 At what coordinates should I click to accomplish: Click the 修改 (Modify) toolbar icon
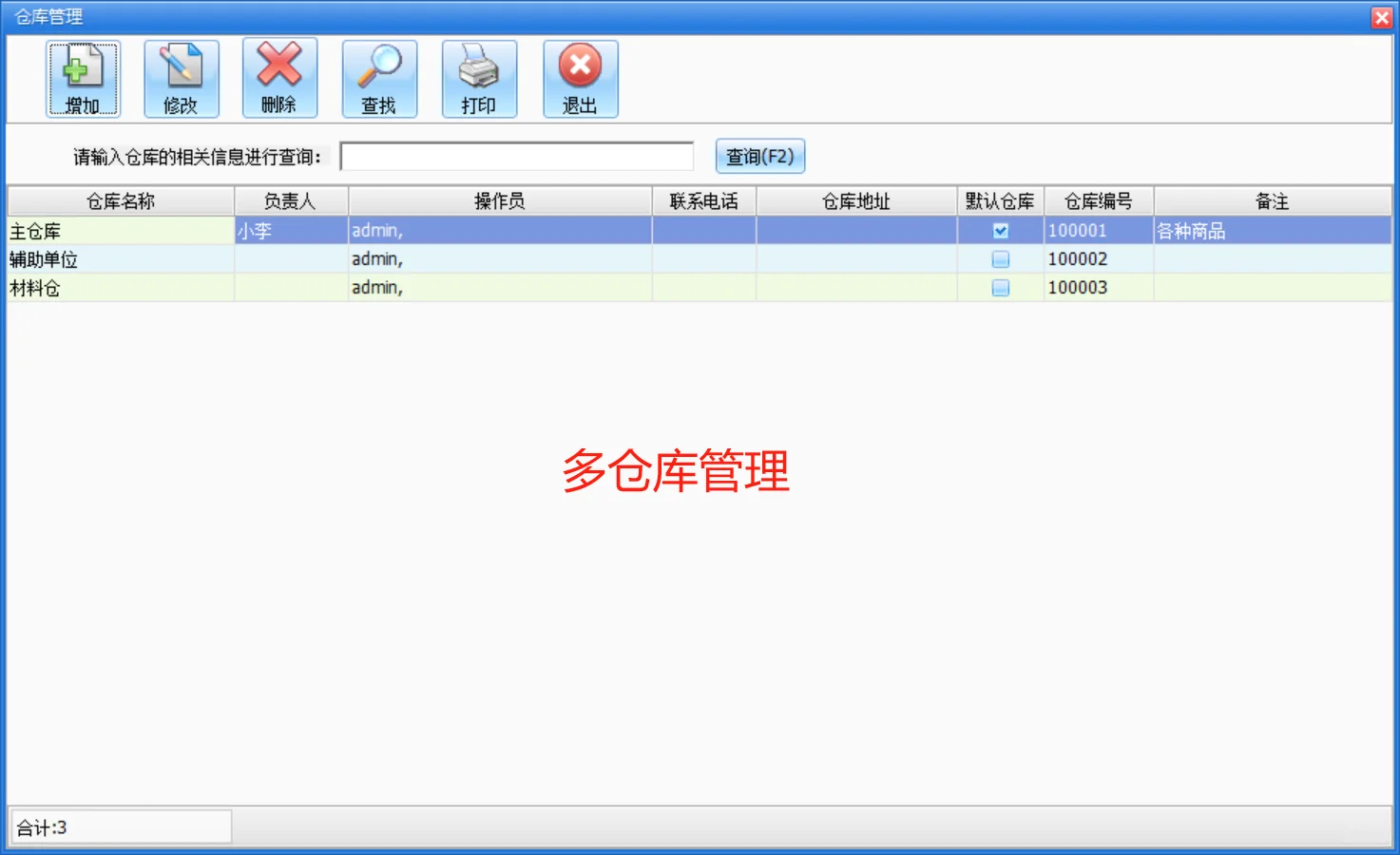point(181,78)
